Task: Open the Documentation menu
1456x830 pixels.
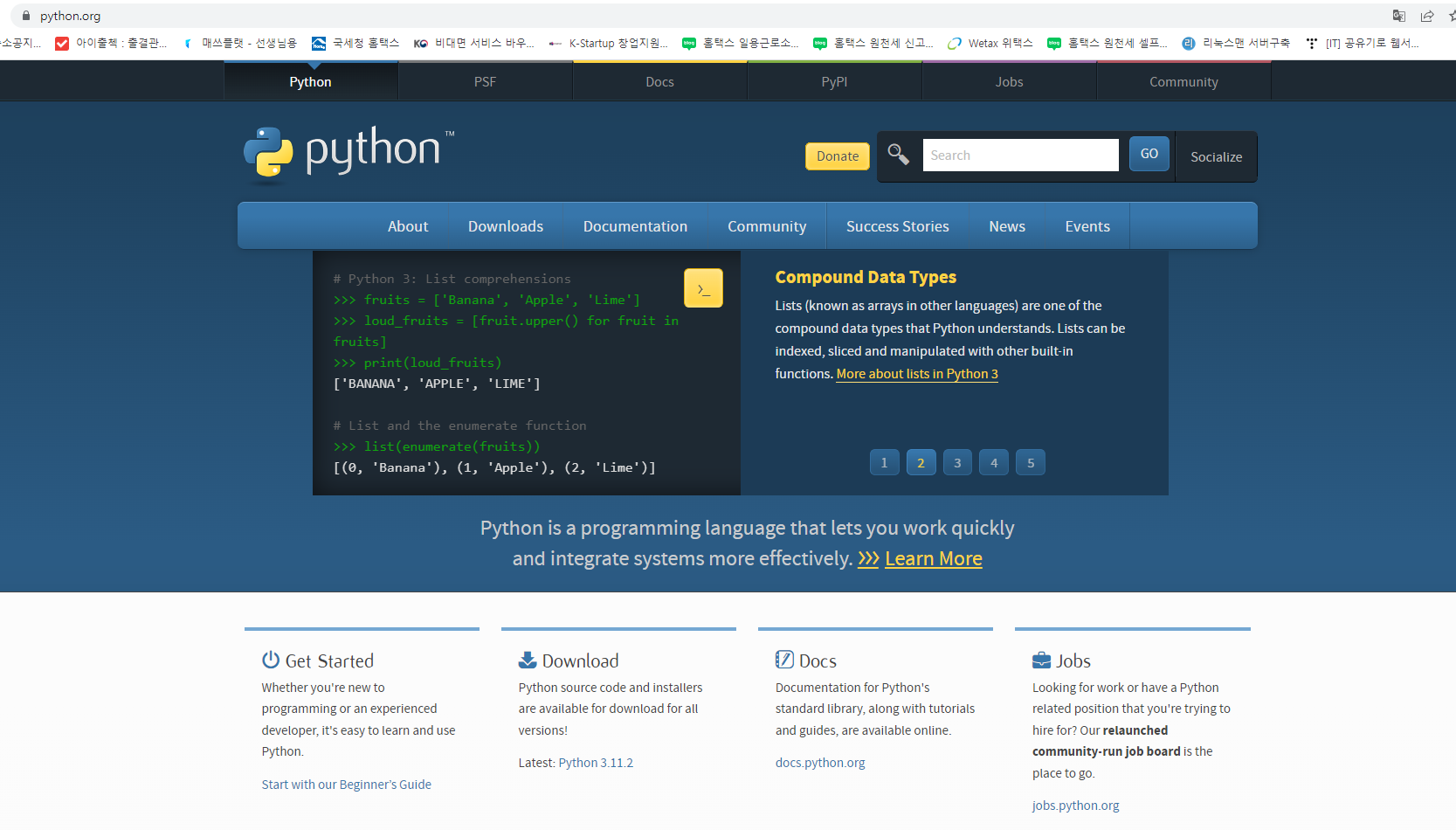Action: (635, 226)
